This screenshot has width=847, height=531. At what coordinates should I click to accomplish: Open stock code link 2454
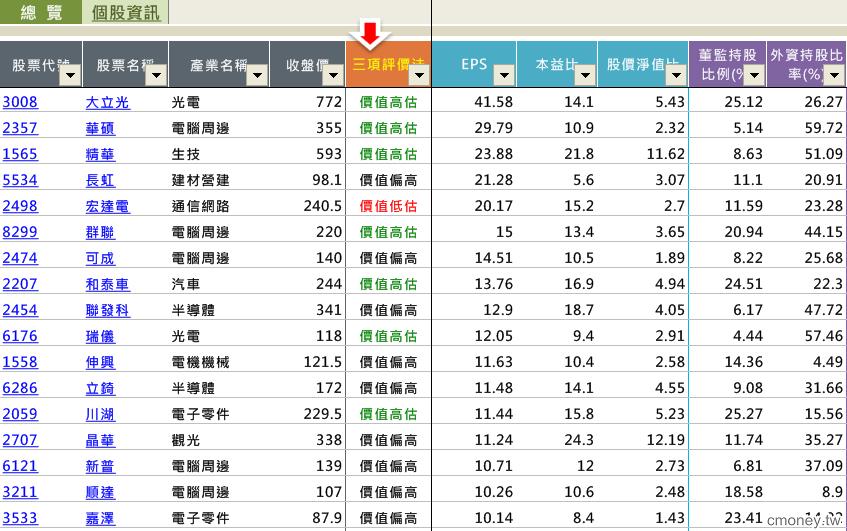(20, 310)
